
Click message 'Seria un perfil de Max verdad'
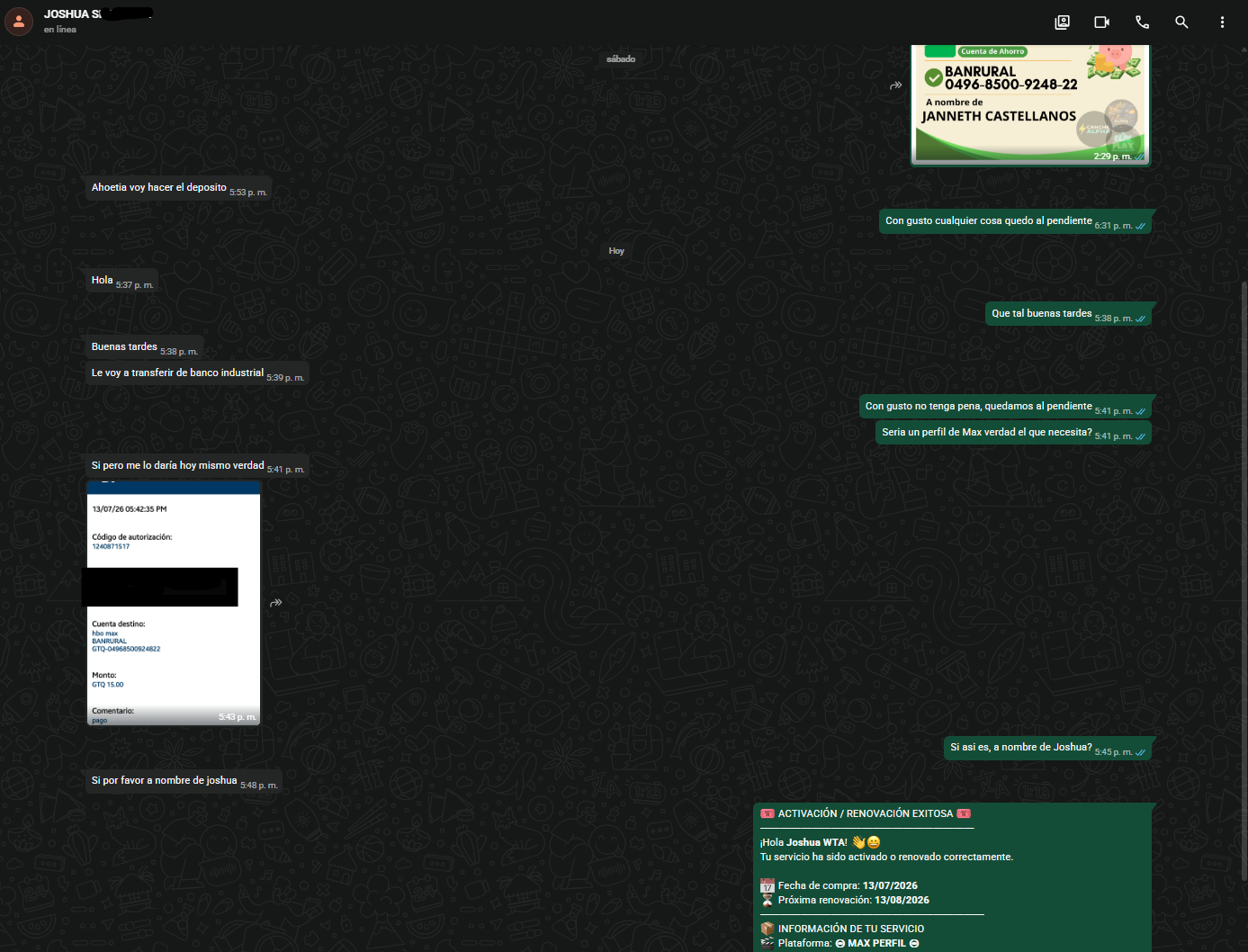[x=1014, y=433]
